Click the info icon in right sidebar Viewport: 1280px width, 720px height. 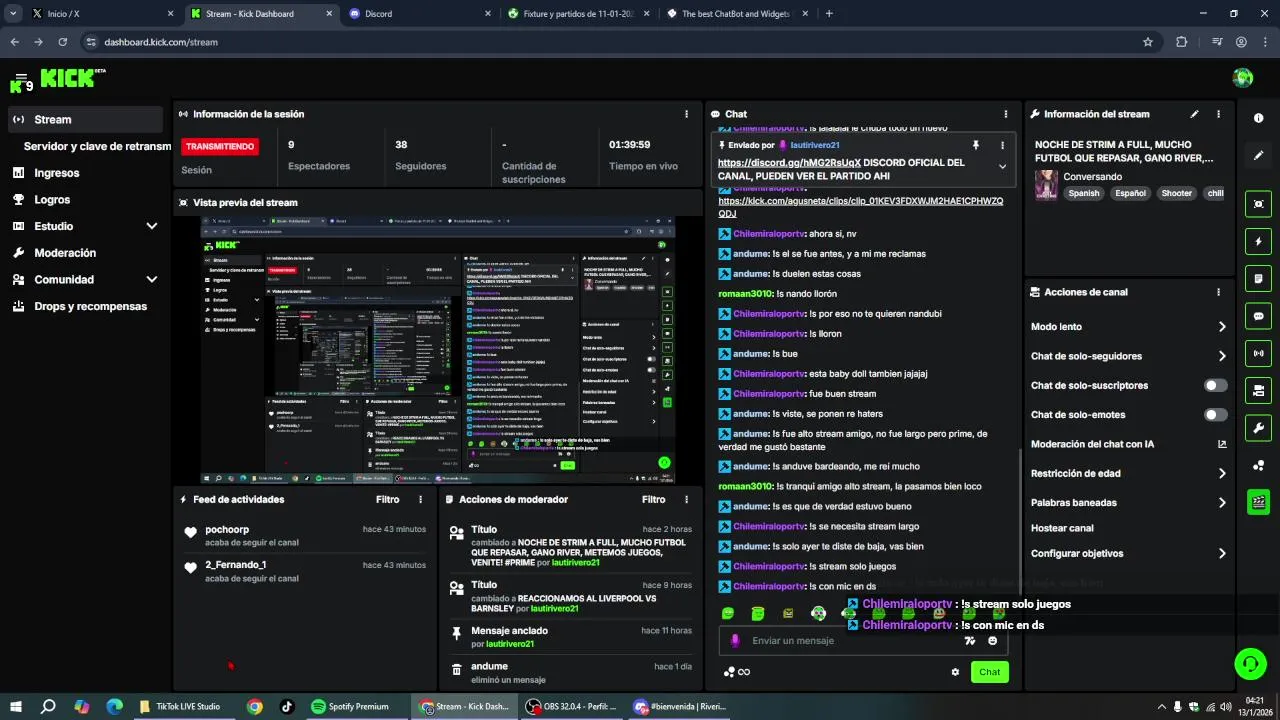click(1258, 118)
